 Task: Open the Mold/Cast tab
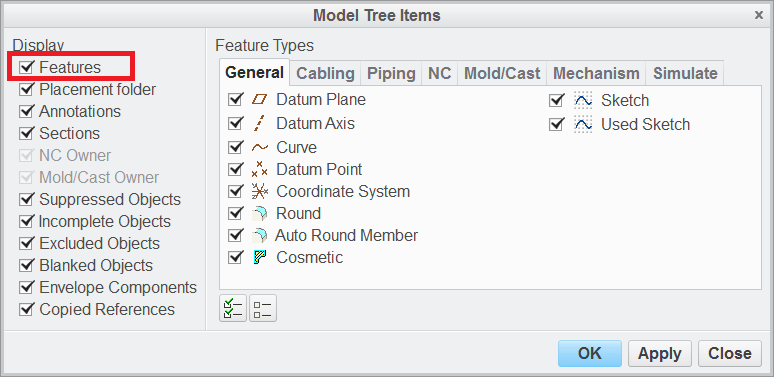click(x=503, y=74)
